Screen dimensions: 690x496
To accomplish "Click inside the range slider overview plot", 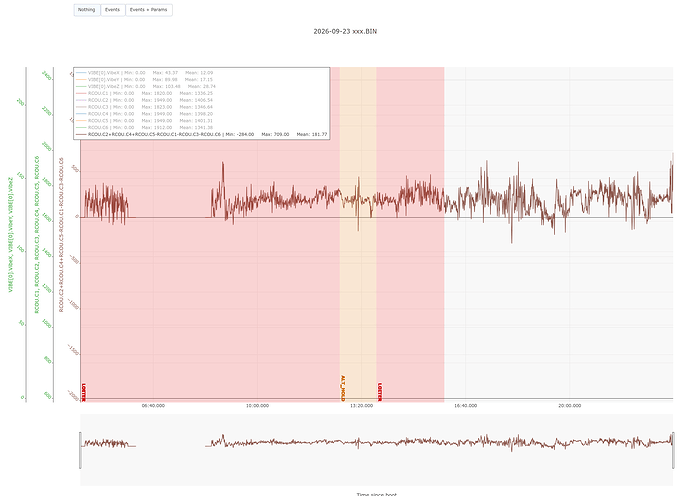I will (x=377, y=450).
